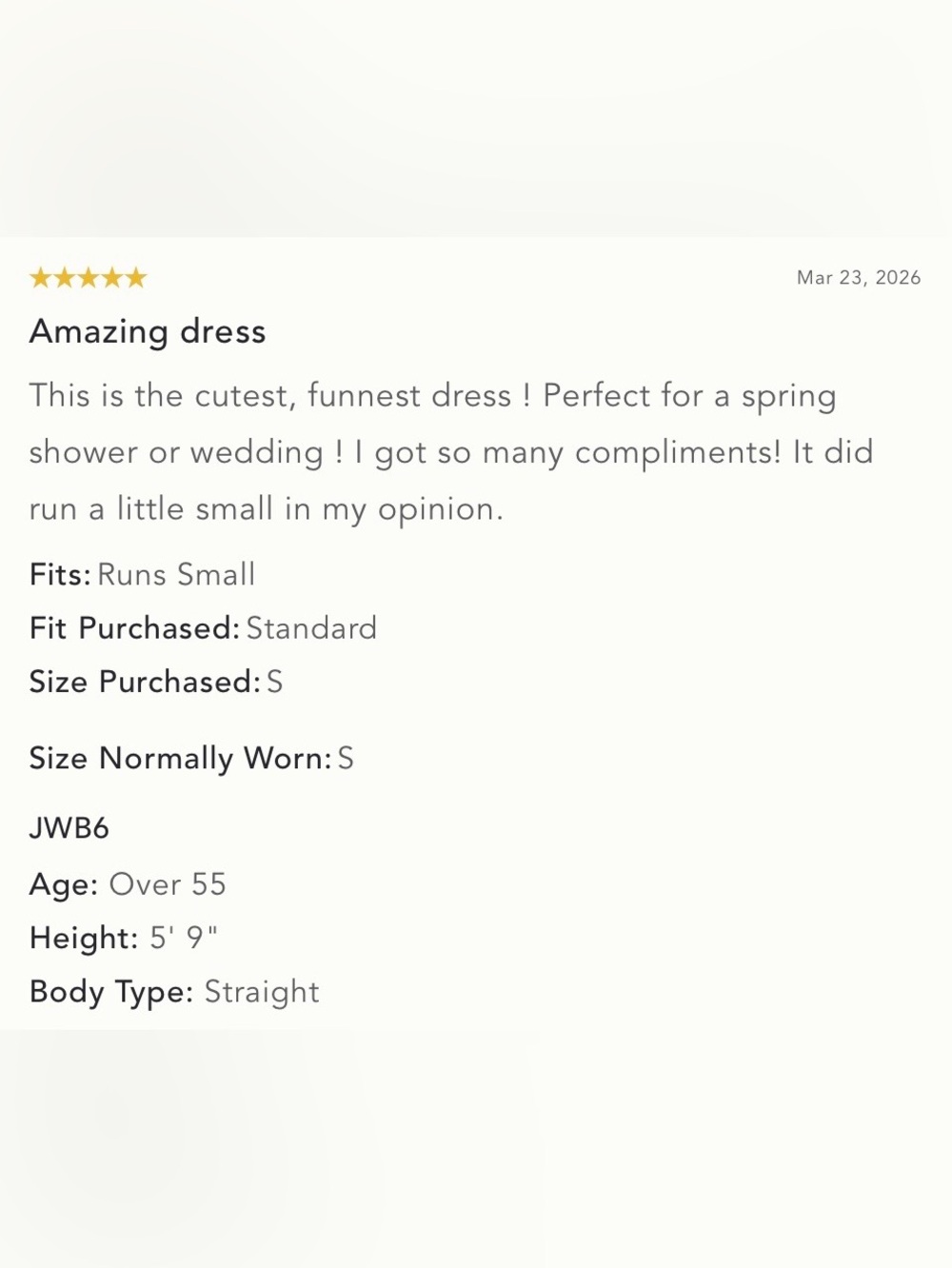The image size is (952, 1268).
Task: Open the Amazing dress review title
Action: pos(148,331)
